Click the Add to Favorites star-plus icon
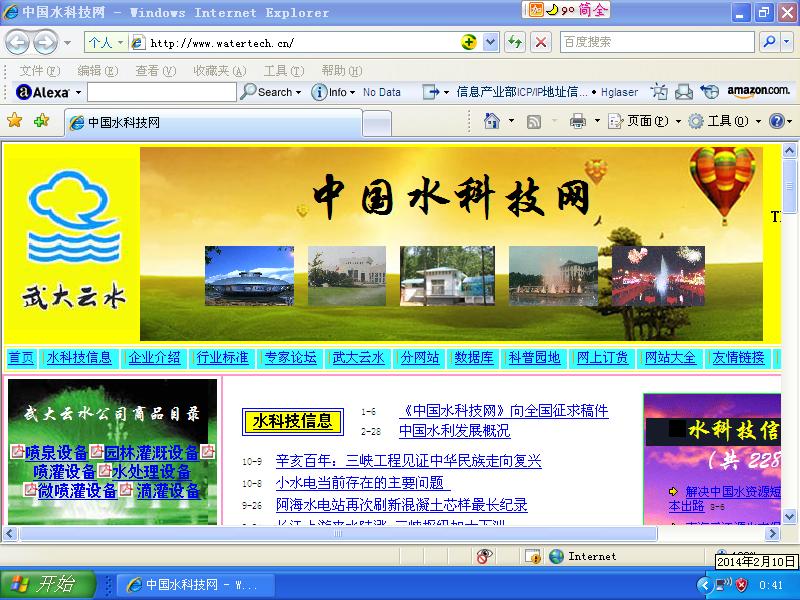This screenshot has width=800, height=600. click(41, 121)
